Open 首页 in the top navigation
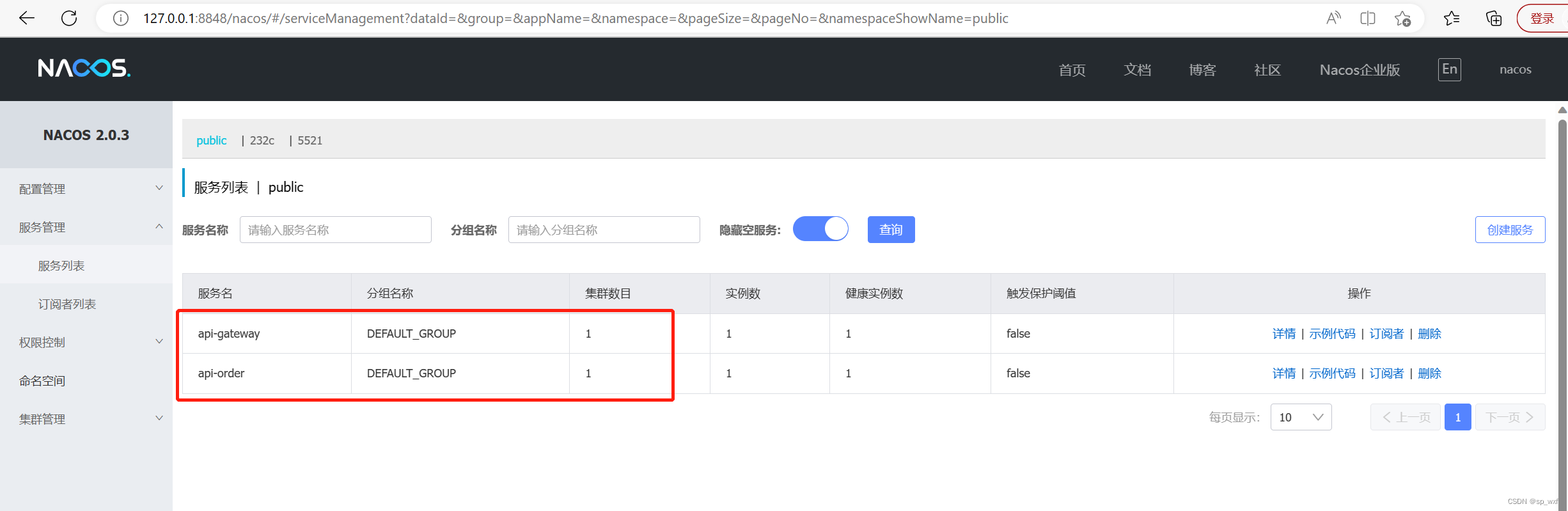1568x511 pixels. click(x=1072, y=70)
